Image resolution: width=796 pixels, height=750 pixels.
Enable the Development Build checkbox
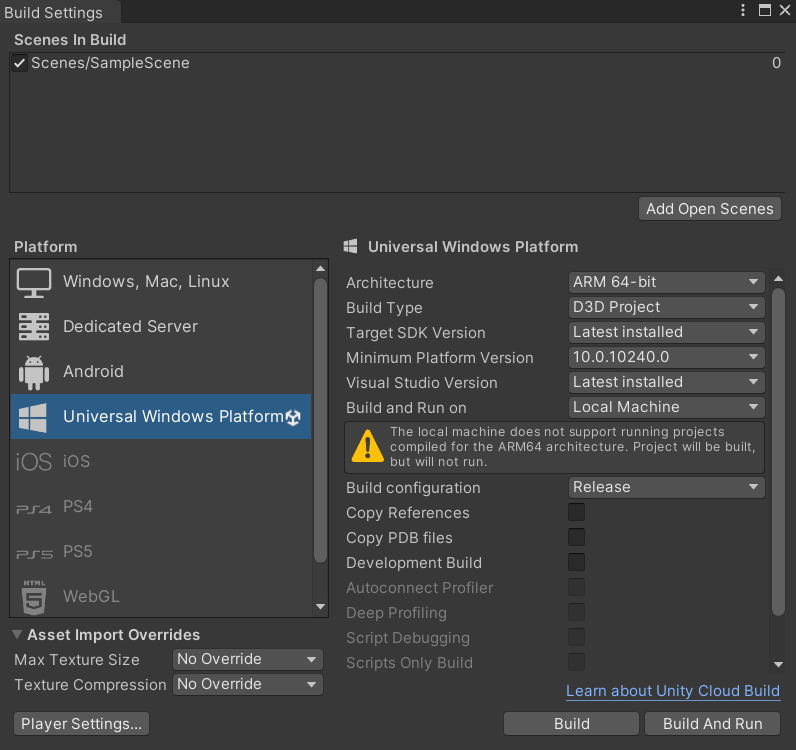pos(576,562)
